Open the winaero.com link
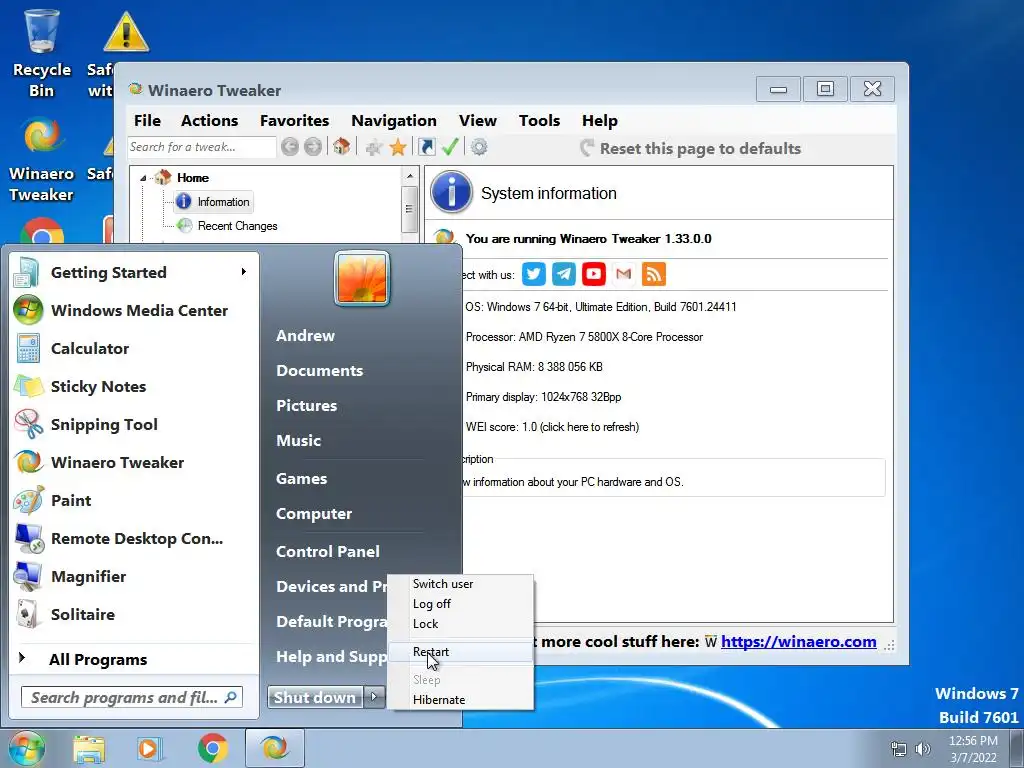1024x768 pixels. 798,641
